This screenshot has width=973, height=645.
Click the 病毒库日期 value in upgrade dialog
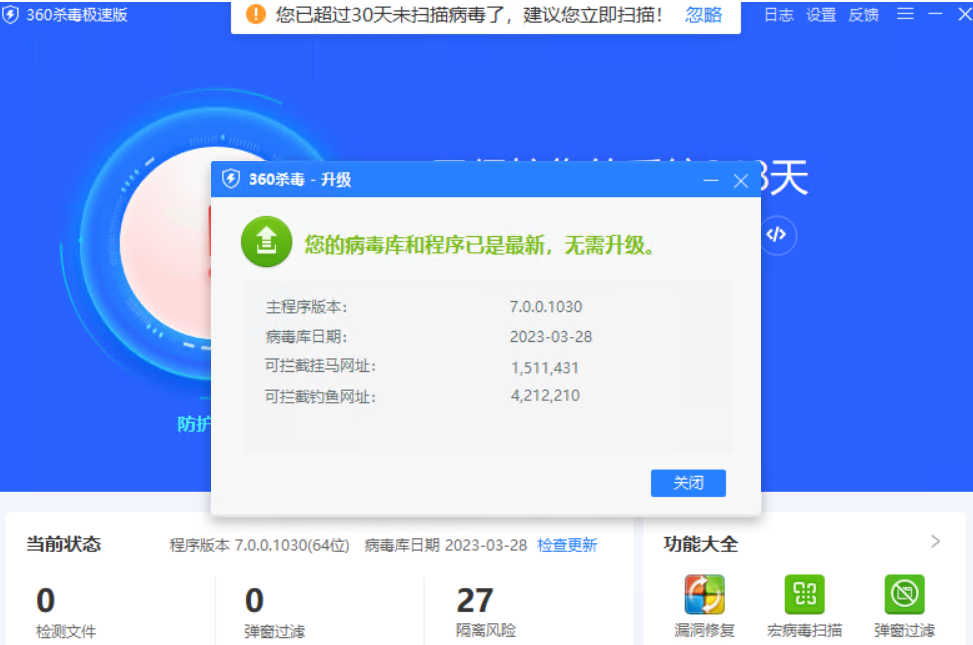point(550,336)
